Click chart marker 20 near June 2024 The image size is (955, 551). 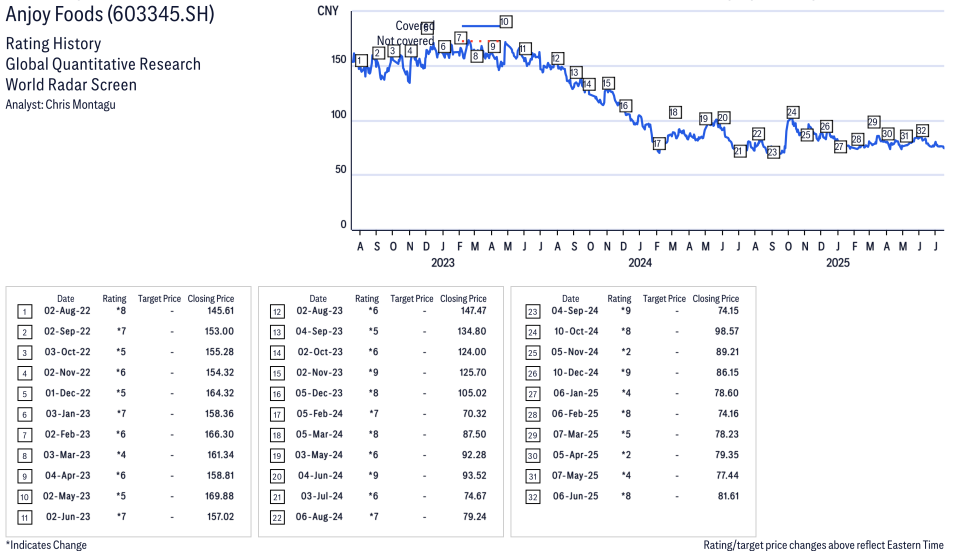click(x=723, y=118)
